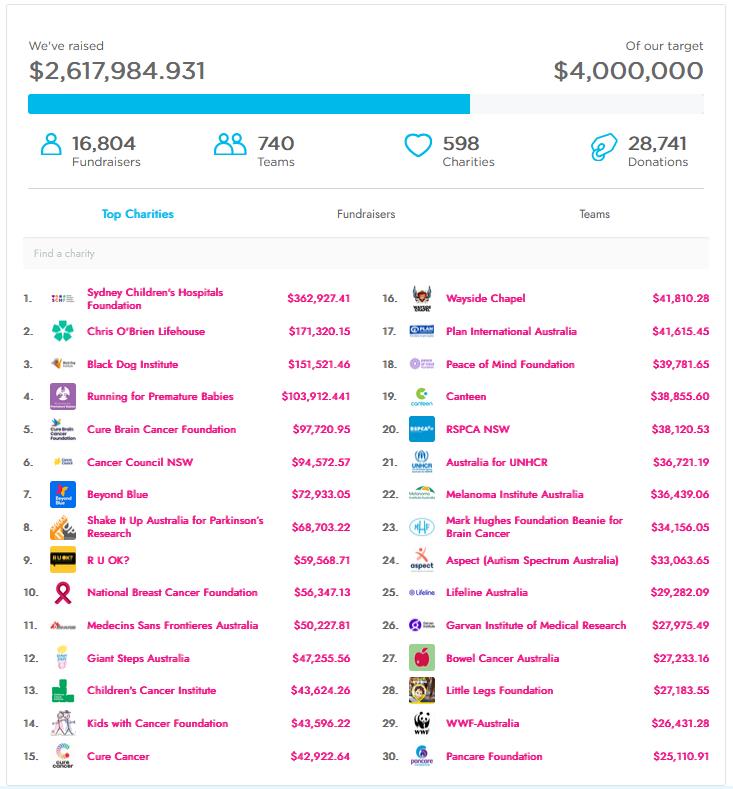The image size is (733, 789).
Task: Open the Lifeline Australia charity link
Action: [485, 593]
